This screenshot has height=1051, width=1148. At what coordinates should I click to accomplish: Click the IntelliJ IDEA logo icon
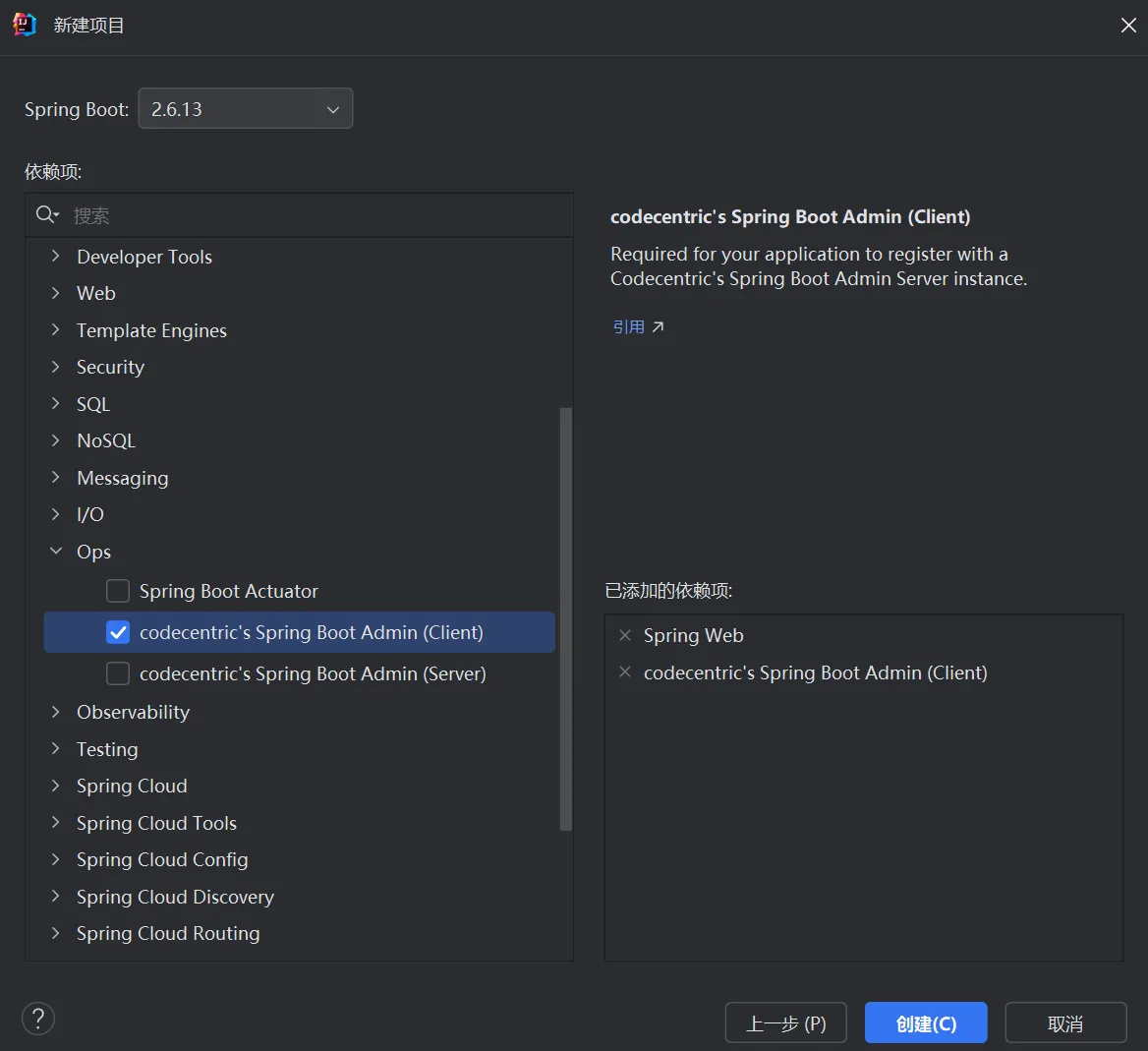pyautogui.click(x=25, y=26)
